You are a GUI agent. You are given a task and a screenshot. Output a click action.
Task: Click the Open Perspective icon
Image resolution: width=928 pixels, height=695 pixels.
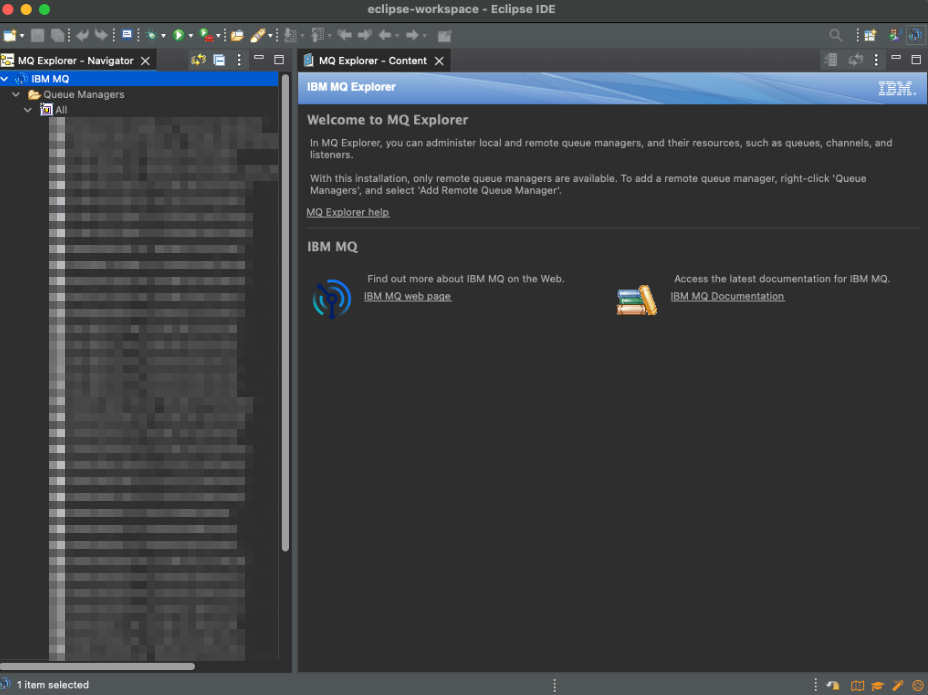(870, 36)
